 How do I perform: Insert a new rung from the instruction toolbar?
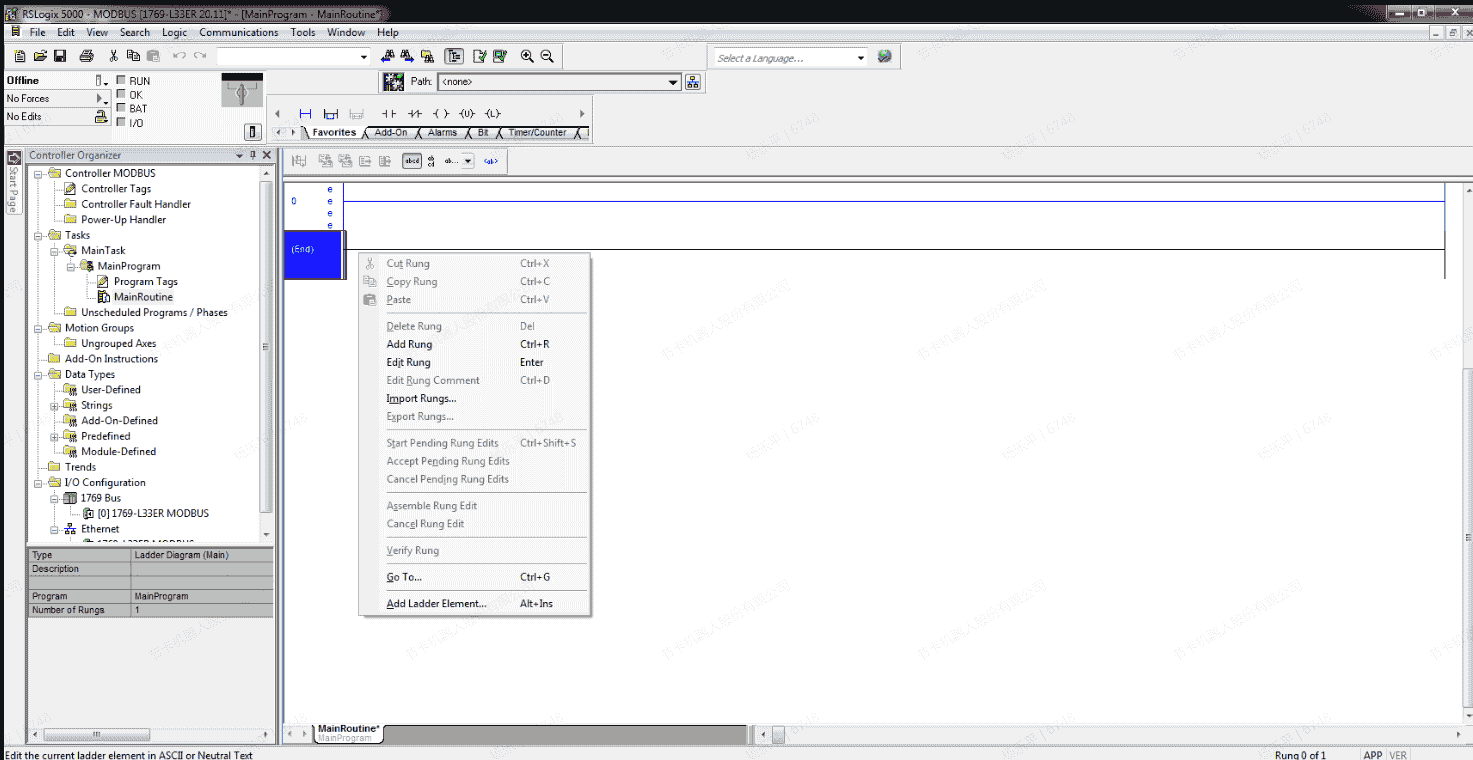point(305,114)
